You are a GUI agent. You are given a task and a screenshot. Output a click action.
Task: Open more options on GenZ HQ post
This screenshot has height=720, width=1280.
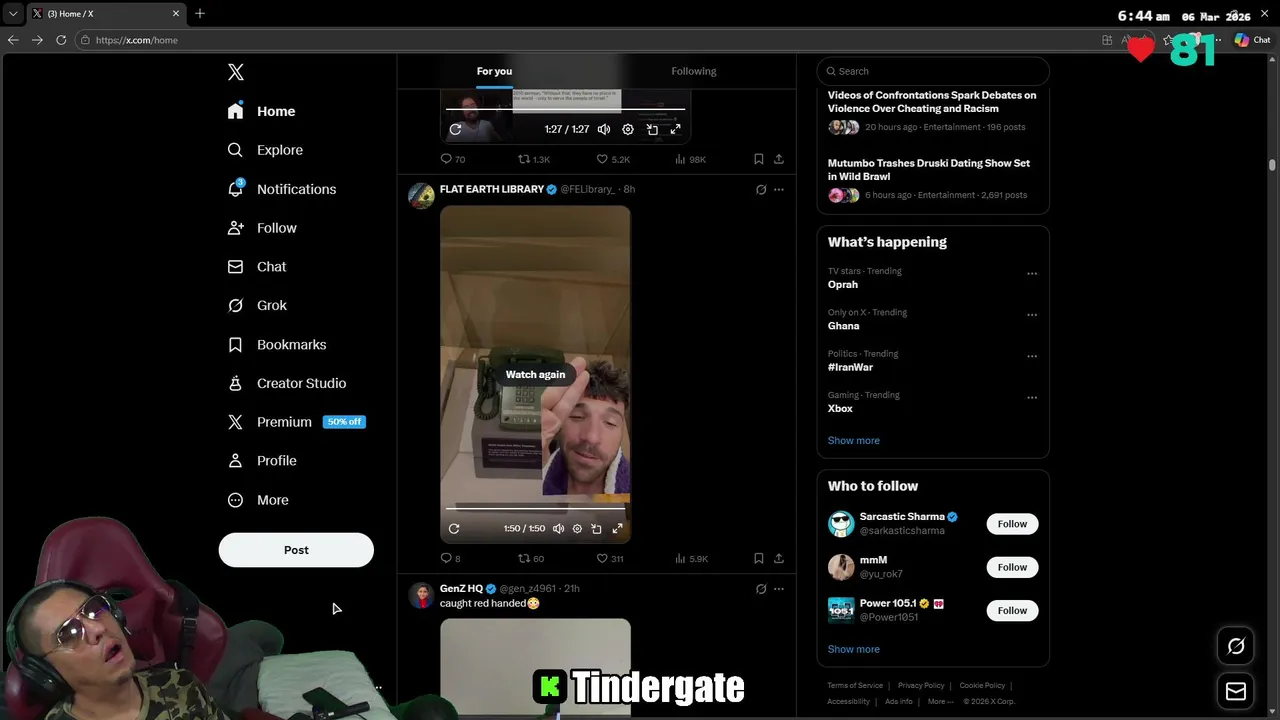click(x=779, y=589)
